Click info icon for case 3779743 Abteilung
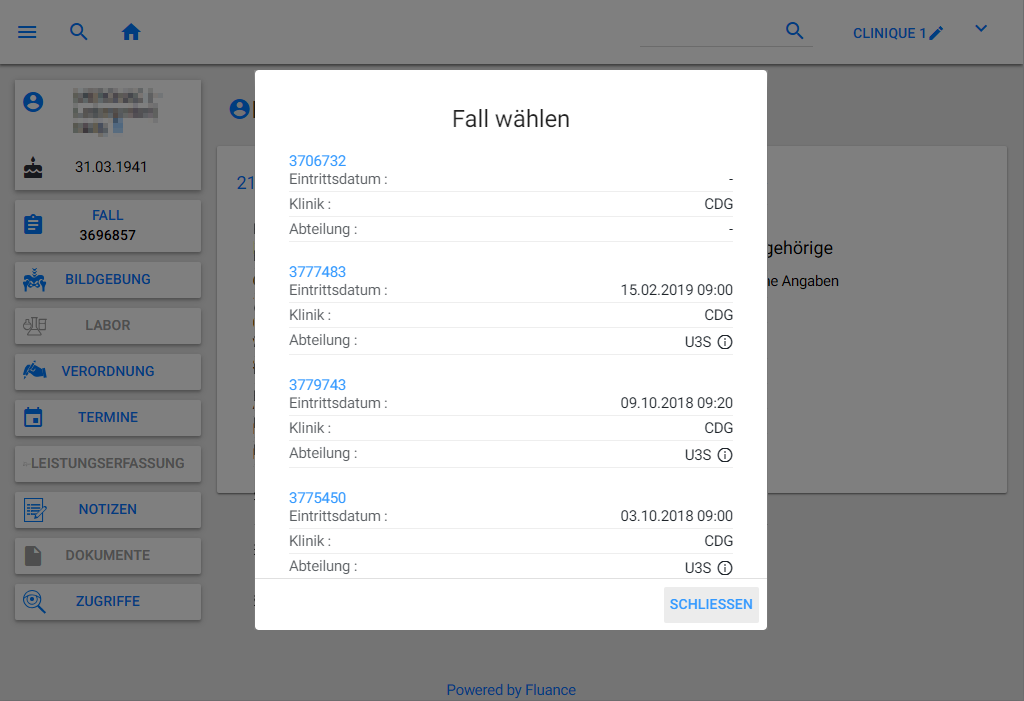This screenshot has height=701, width=1024. click(725, 455)
